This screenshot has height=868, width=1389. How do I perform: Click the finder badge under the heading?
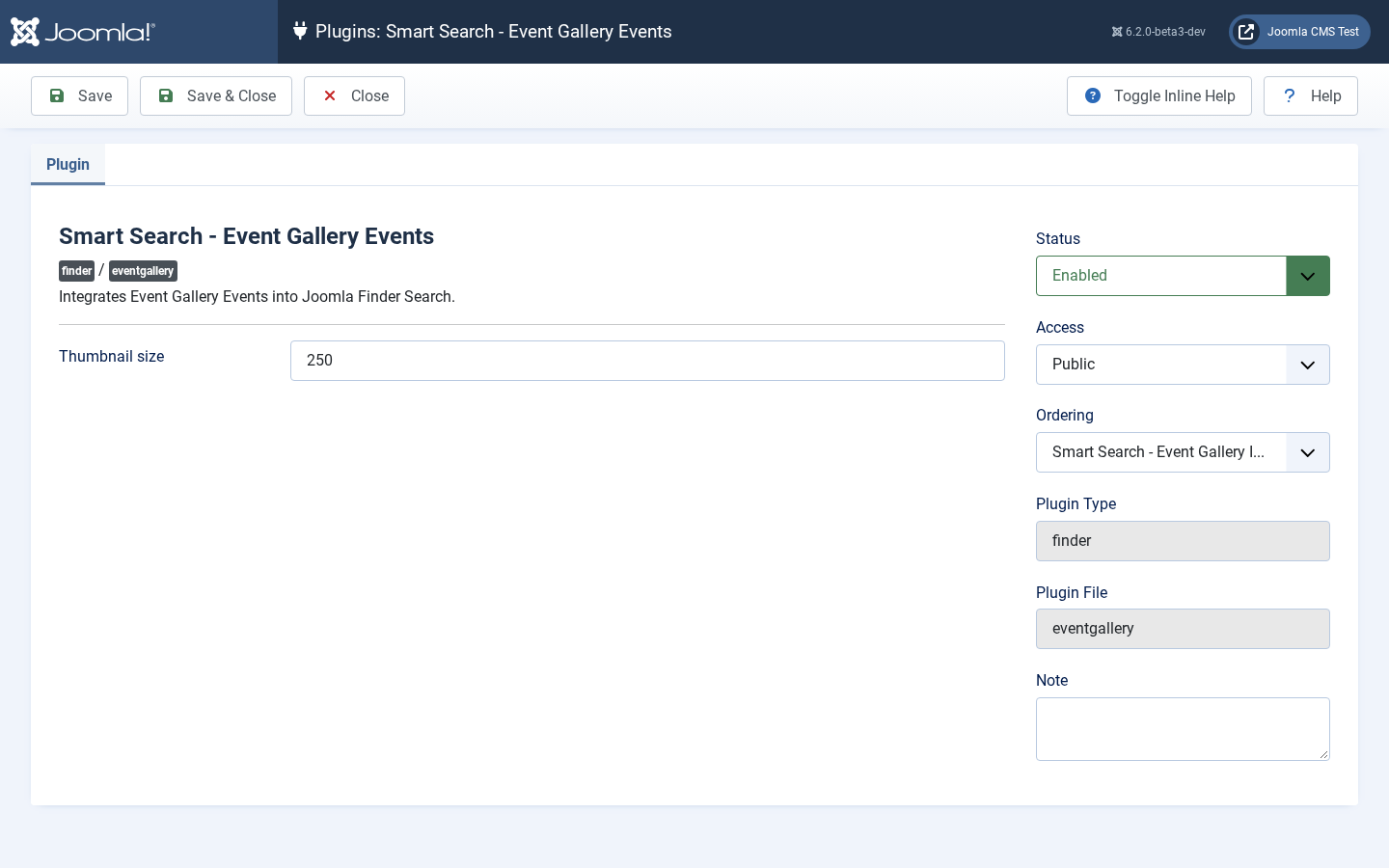click(x=77, y=271)
